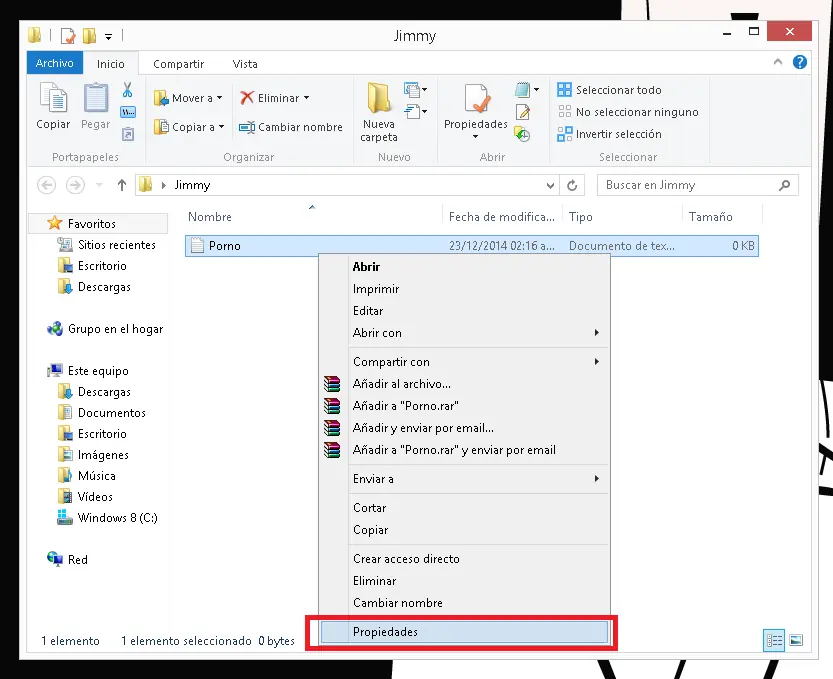Viewport: 833px width, 679px height.
Task: Click No seleccionar ninguno
Action: coord(628,112)
